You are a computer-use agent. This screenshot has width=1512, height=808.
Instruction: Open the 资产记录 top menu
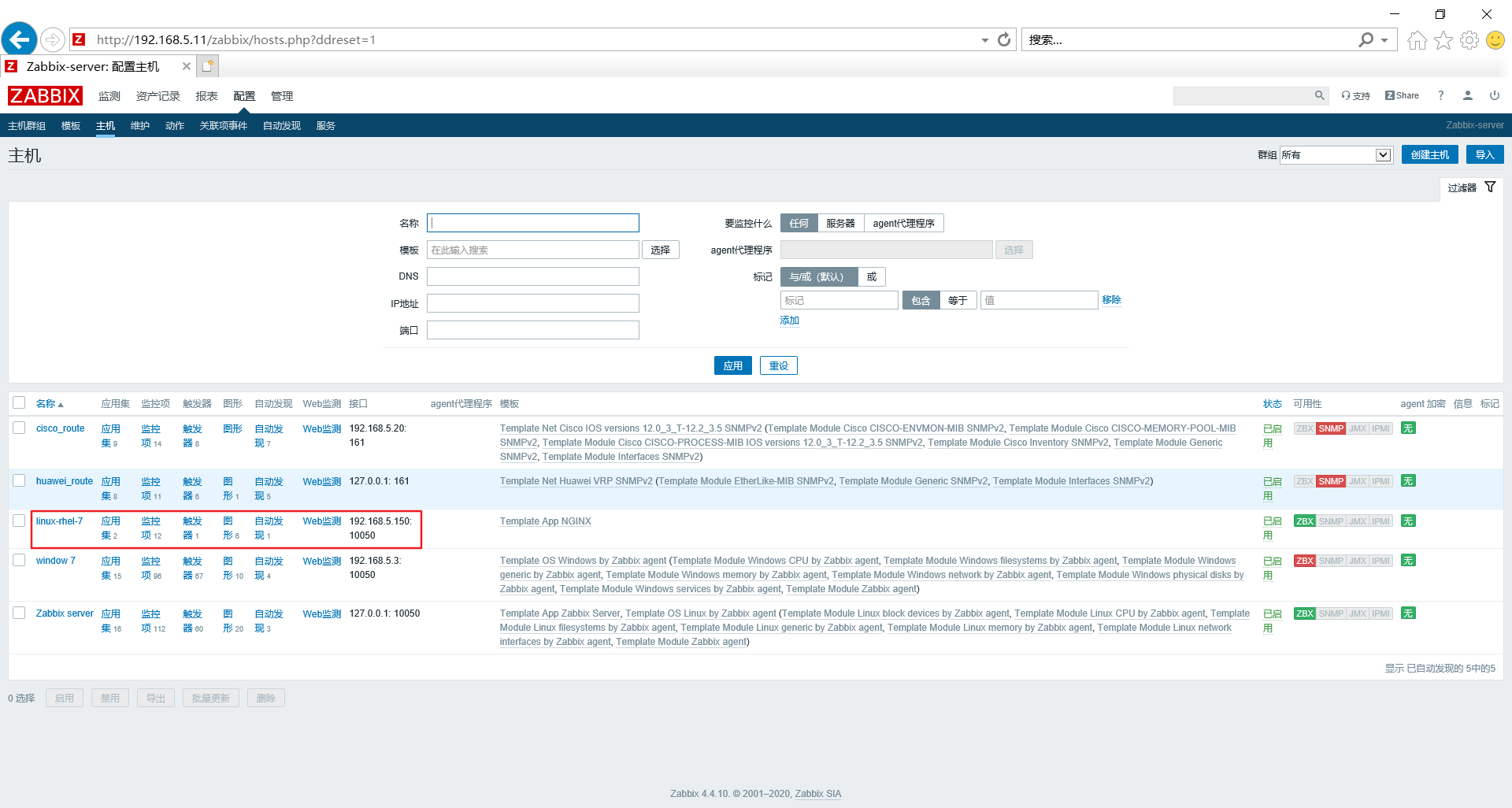pyautogui.click(x=157, y=96)
